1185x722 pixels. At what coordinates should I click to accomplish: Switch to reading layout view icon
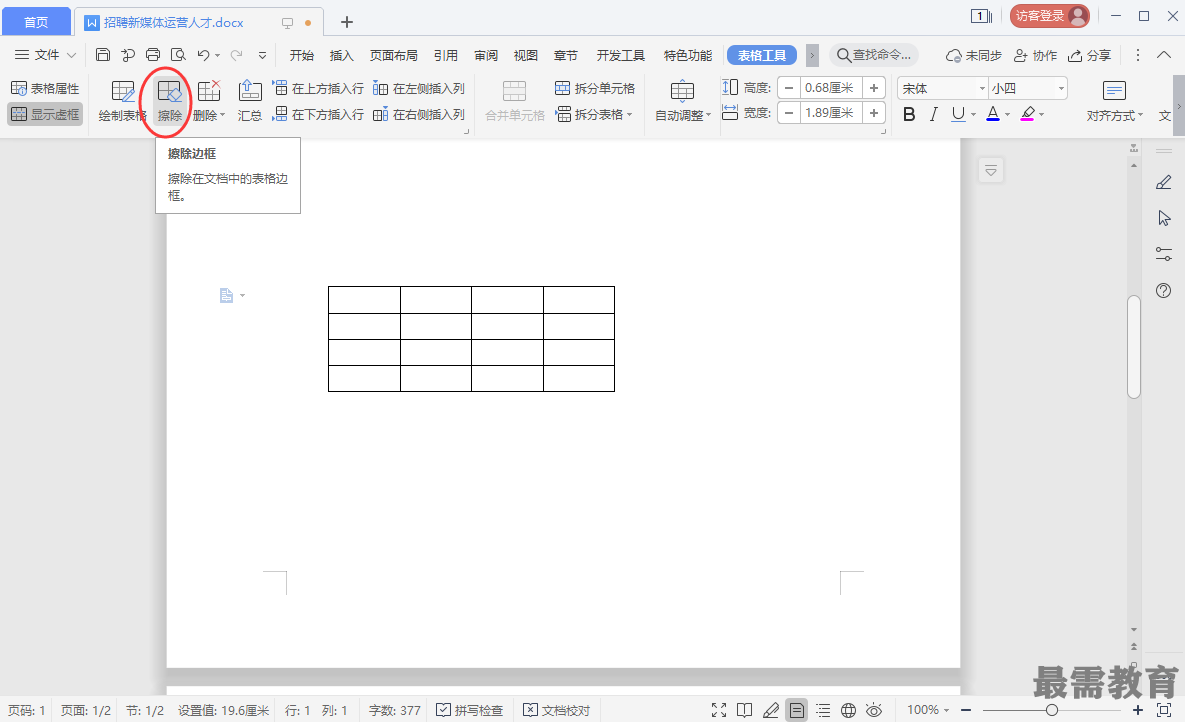(x=744, y=710)
